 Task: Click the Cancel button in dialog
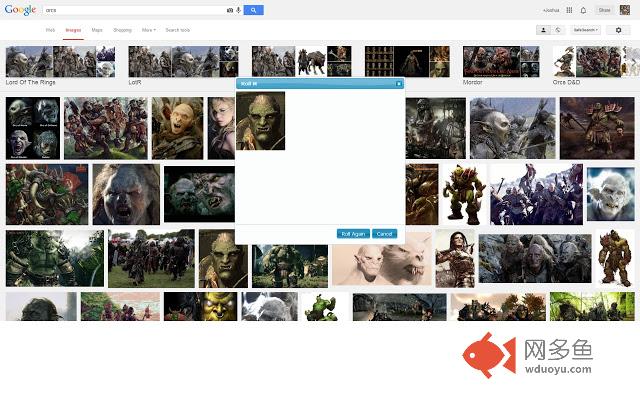(x=384, y=234)
